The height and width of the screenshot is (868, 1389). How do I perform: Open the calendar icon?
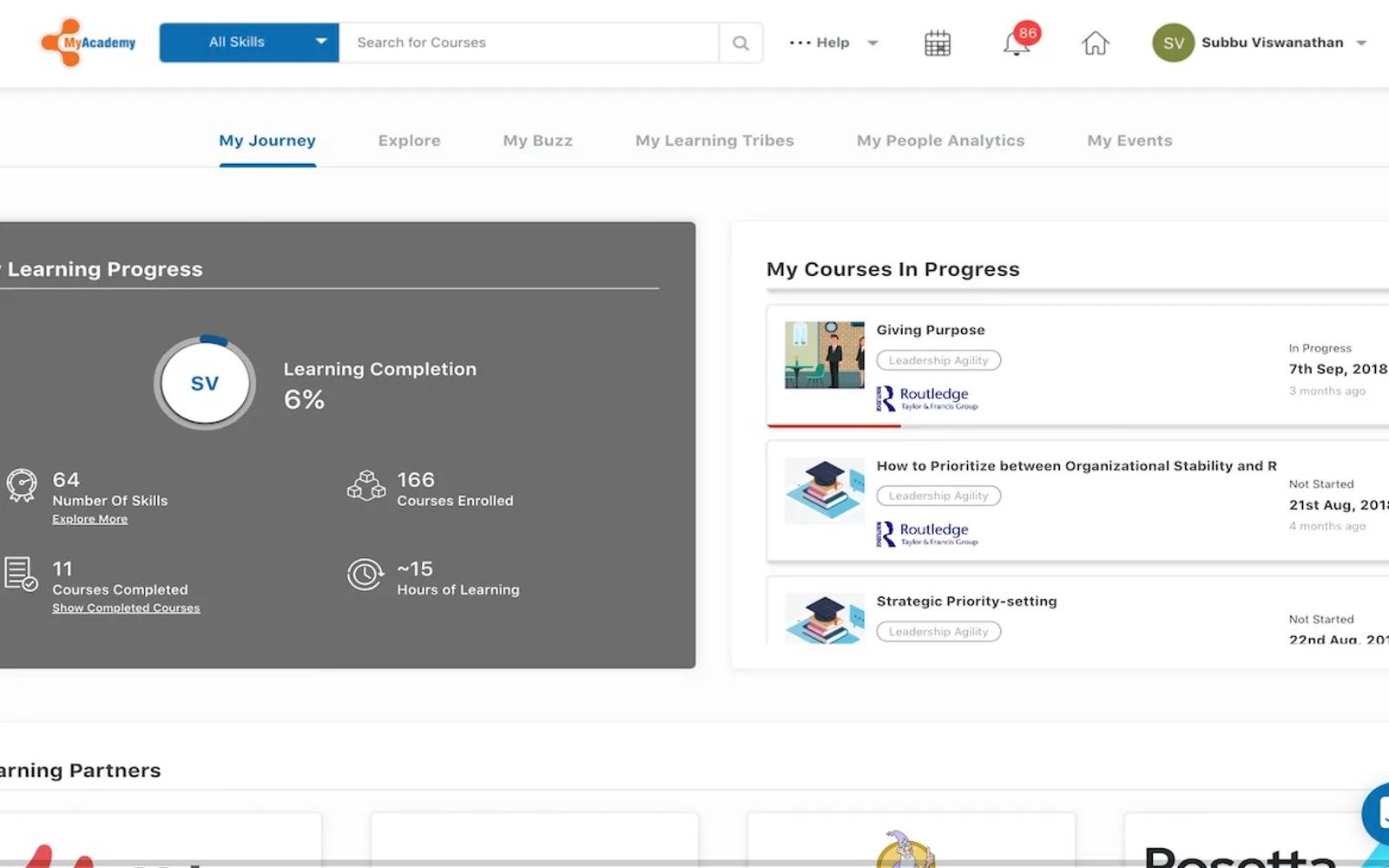[938, 43]
